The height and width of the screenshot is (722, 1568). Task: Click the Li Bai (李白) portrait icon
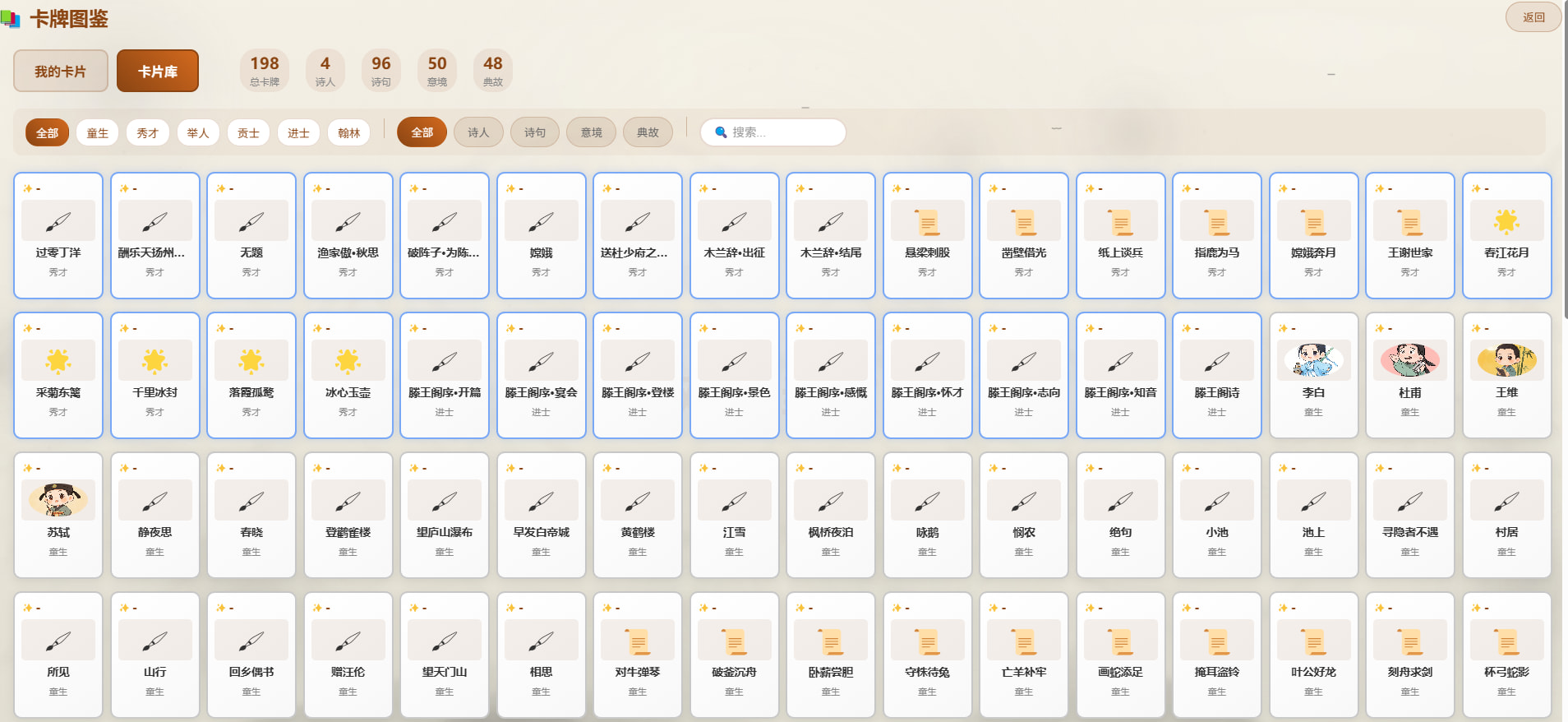pos(1313,360)
